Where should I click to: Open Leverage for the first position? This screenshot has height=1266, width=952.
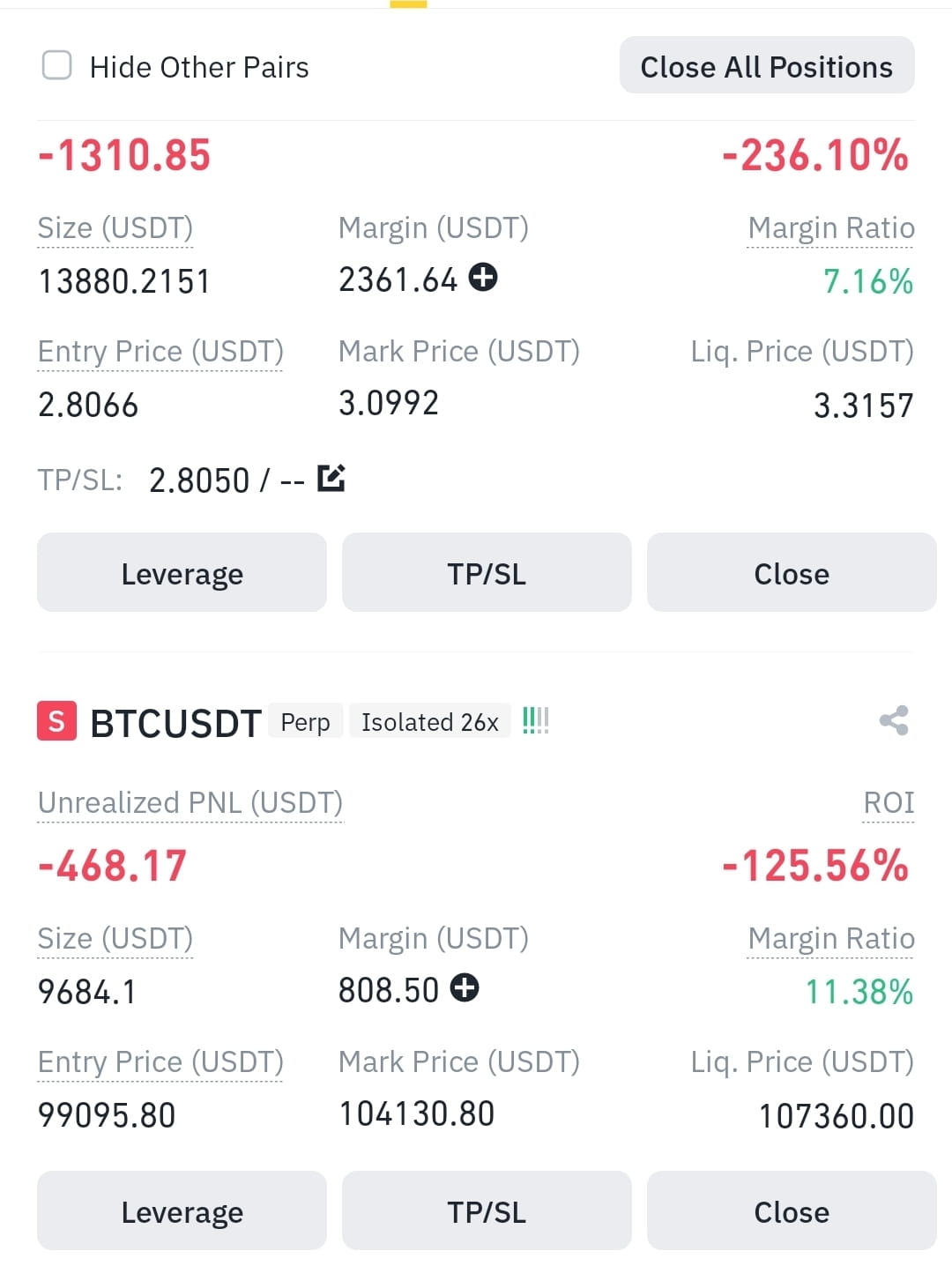coord(182,572)
